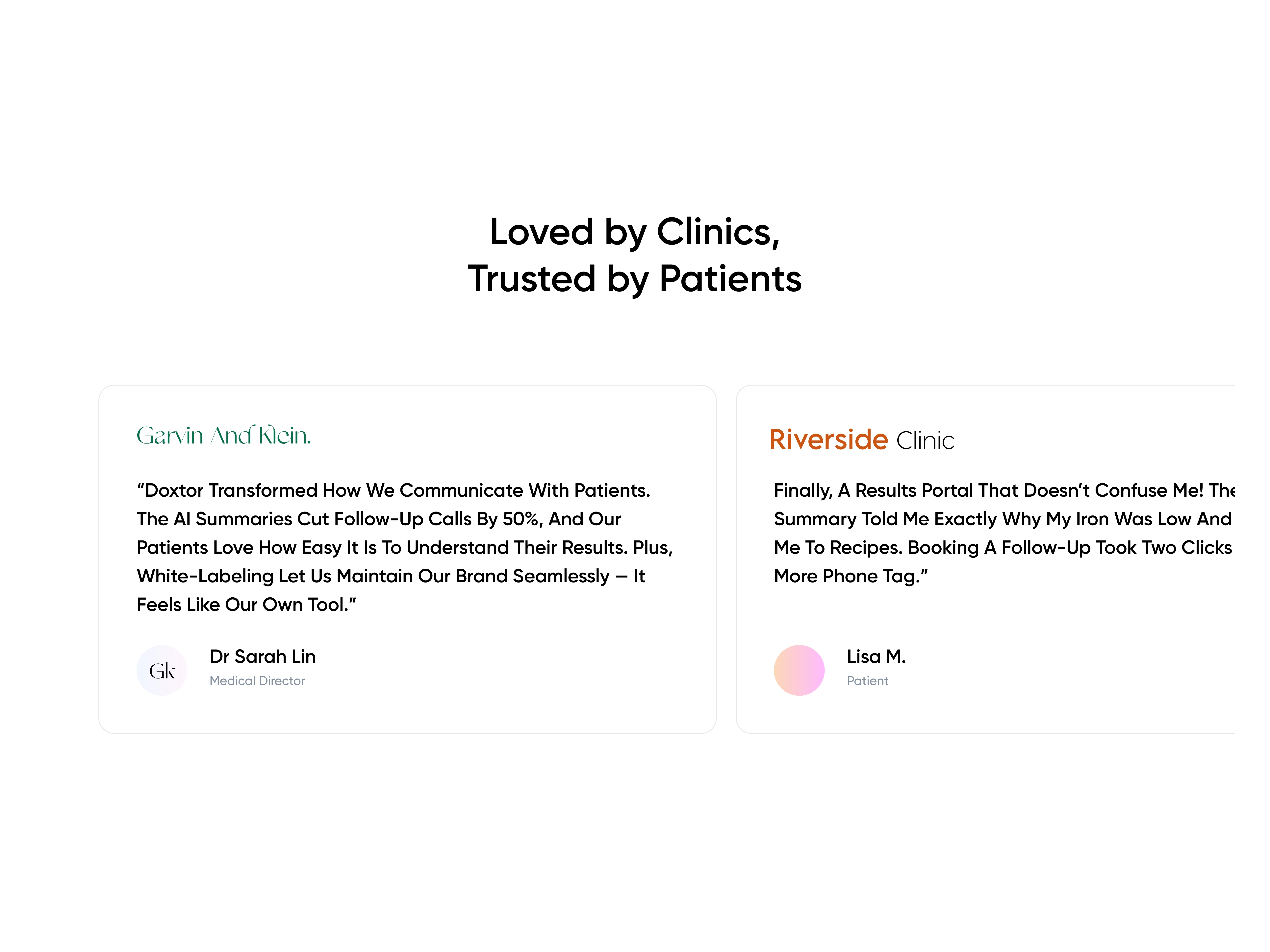Open Lisa M.'s name
1270x952 pixels.
(876, 656)
